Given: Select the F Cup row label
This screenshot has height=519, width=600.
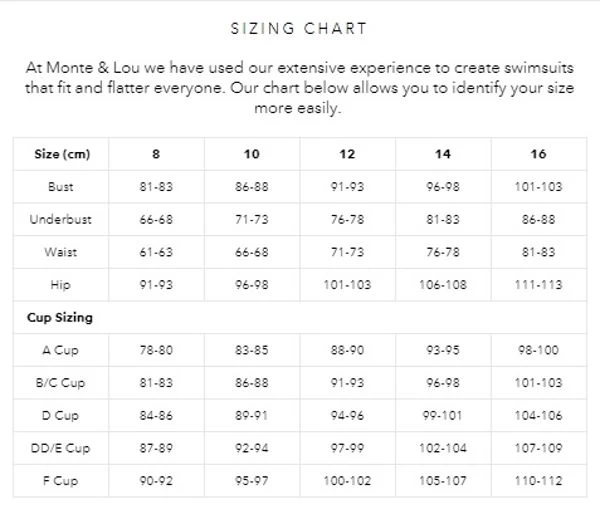Looking at the screenshot, I should click(61, 481).
